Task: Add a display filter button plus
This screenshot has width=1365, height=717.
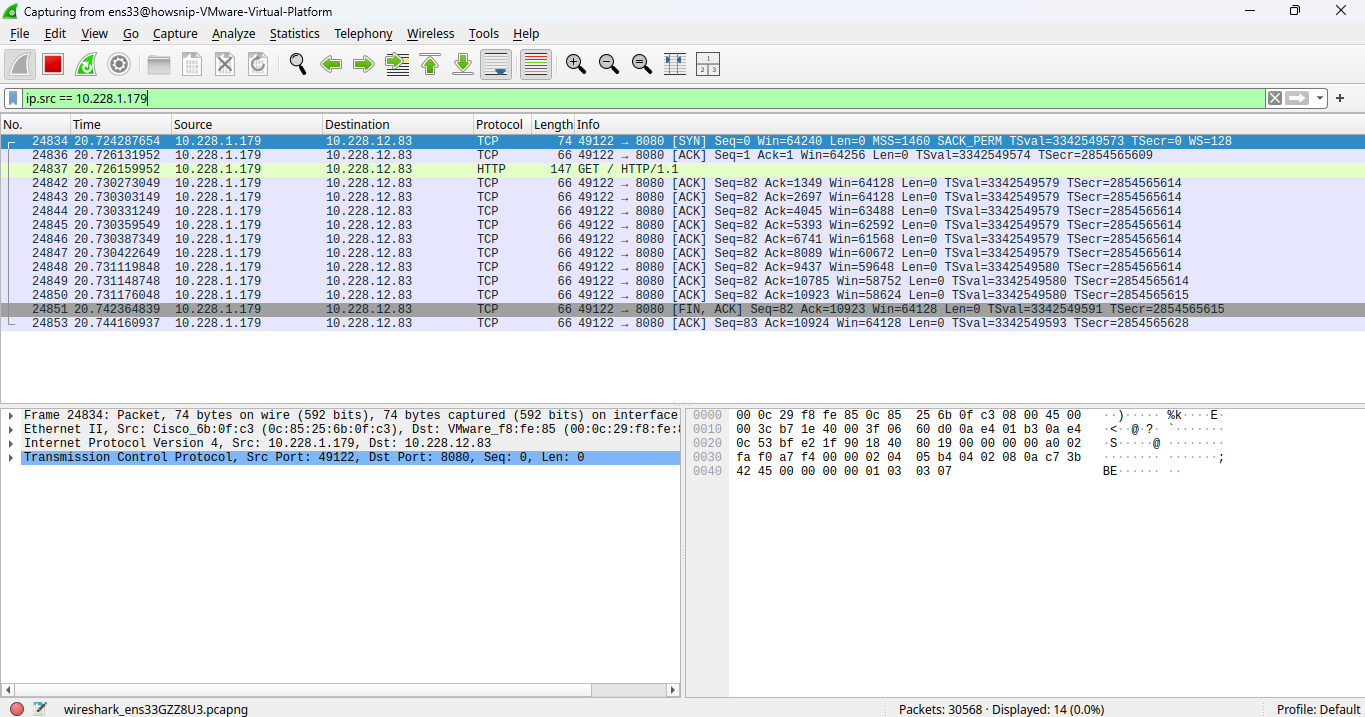Action: click(x=1340, y=98)
